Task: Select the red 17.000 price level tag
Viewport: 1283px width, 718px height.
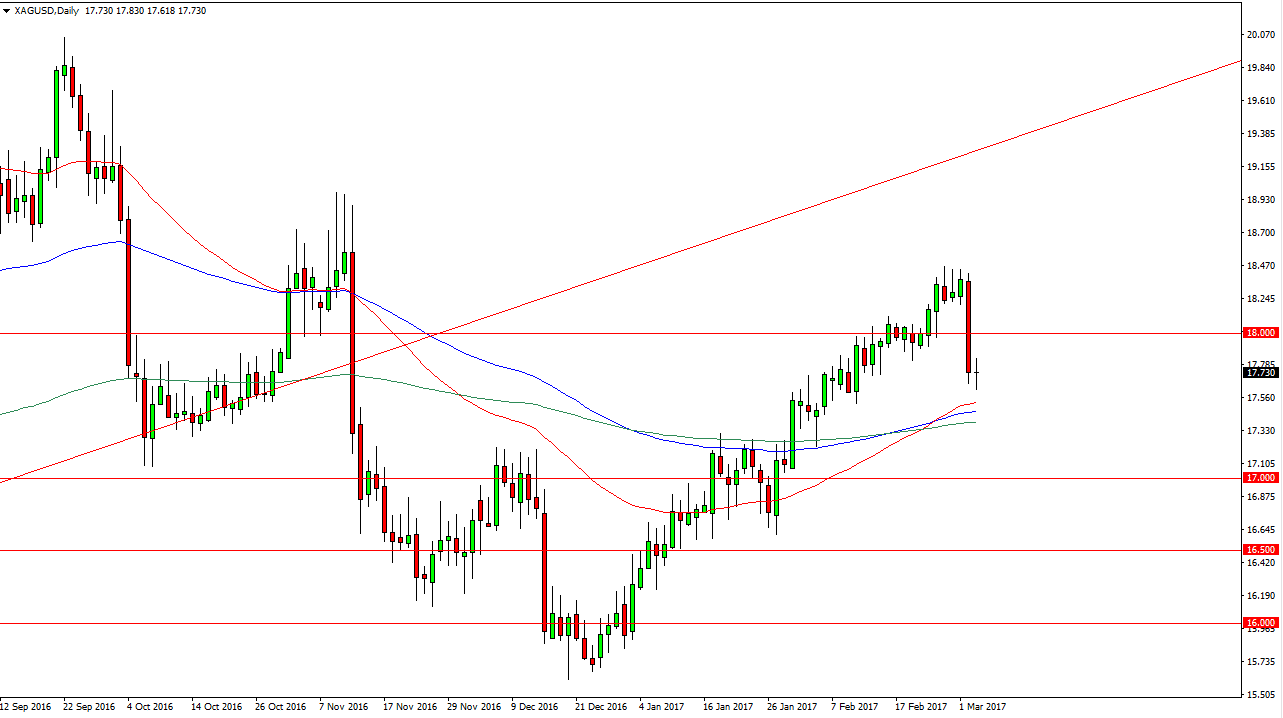Action: click(x=1259, y=478)
